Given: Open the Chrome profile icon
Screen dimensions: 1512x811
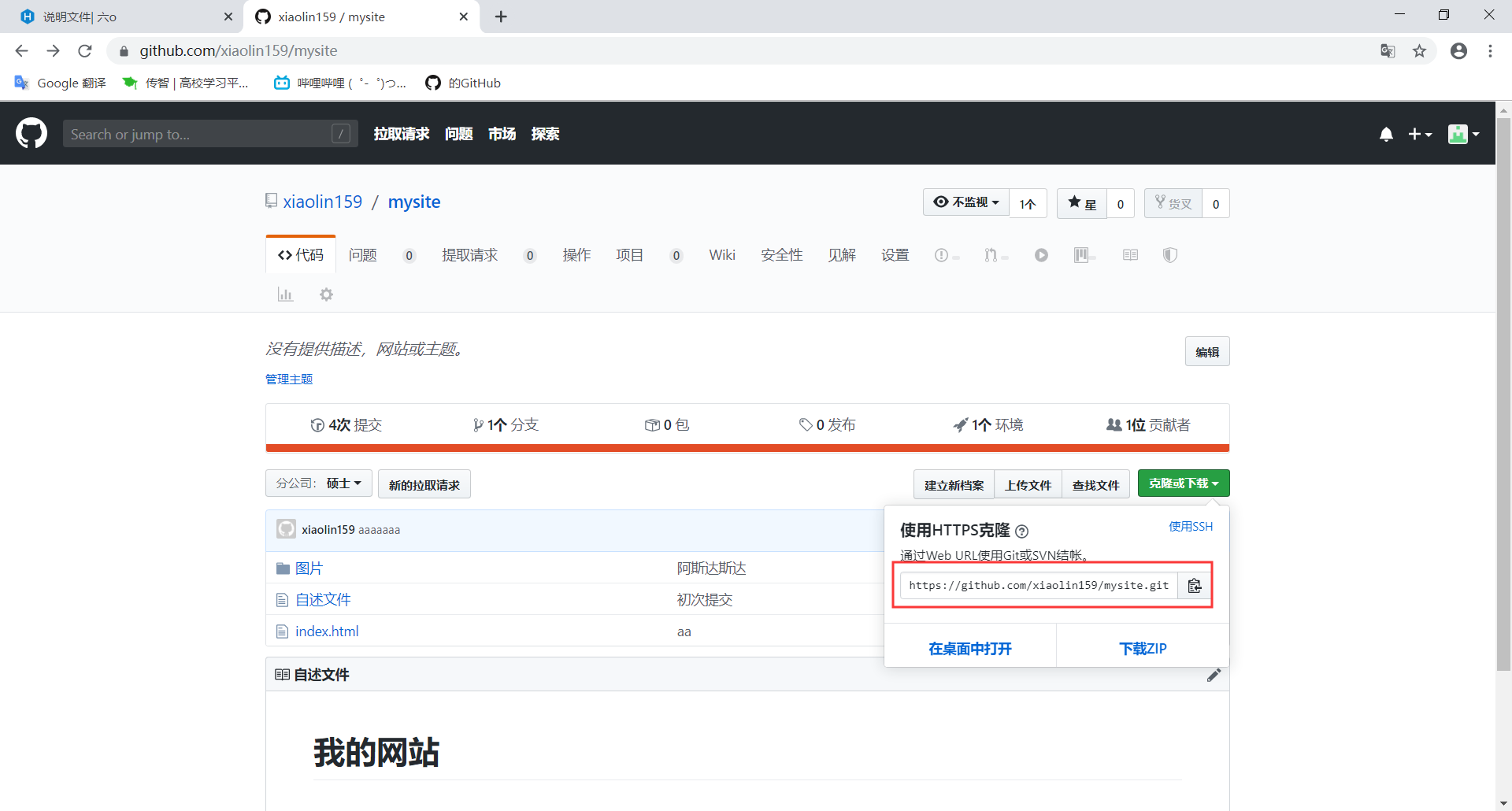Looking at the screenshot, I should [1458, 51].
